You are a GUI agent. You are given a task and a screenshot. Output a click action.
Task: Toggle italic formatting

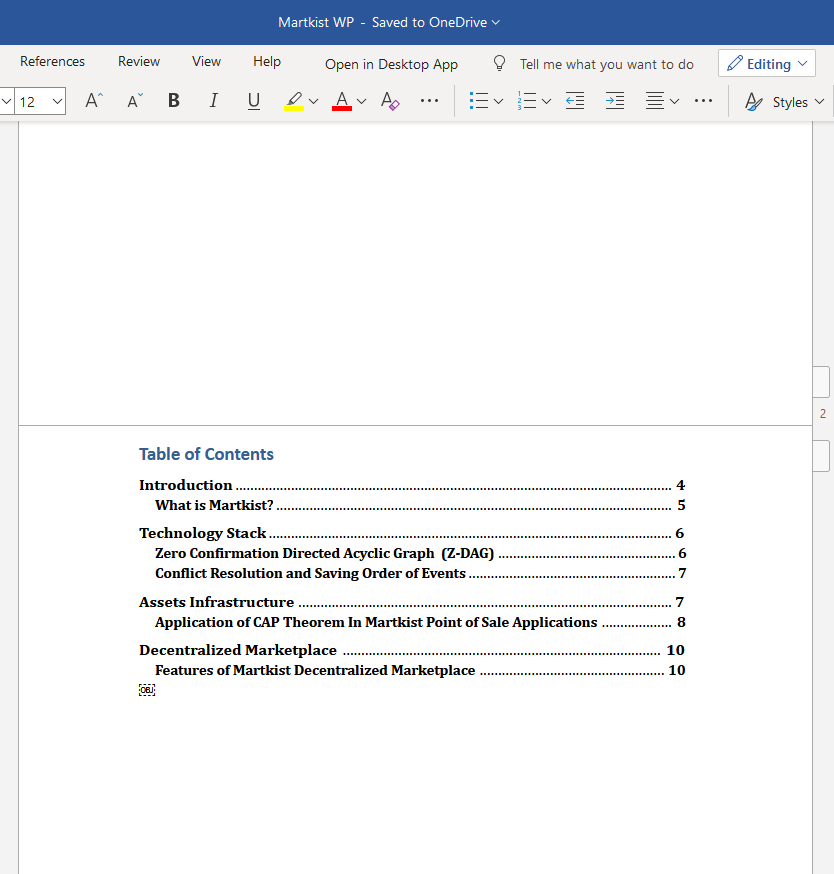pyautogui.click(x=214, y=101)
